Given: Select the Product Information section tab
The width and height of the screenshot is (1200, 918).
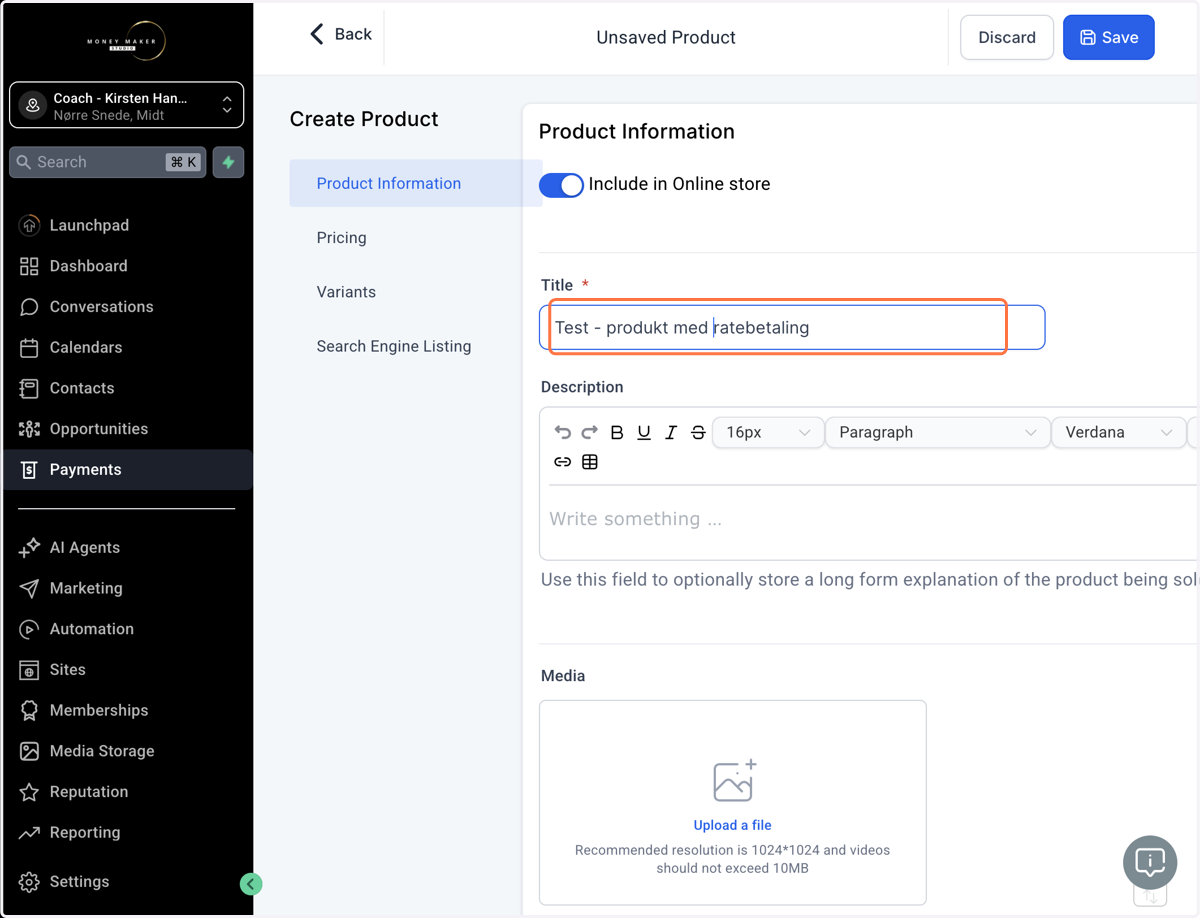Looking at the screenshot, I should pyautogui.click(x=415, y=183).
